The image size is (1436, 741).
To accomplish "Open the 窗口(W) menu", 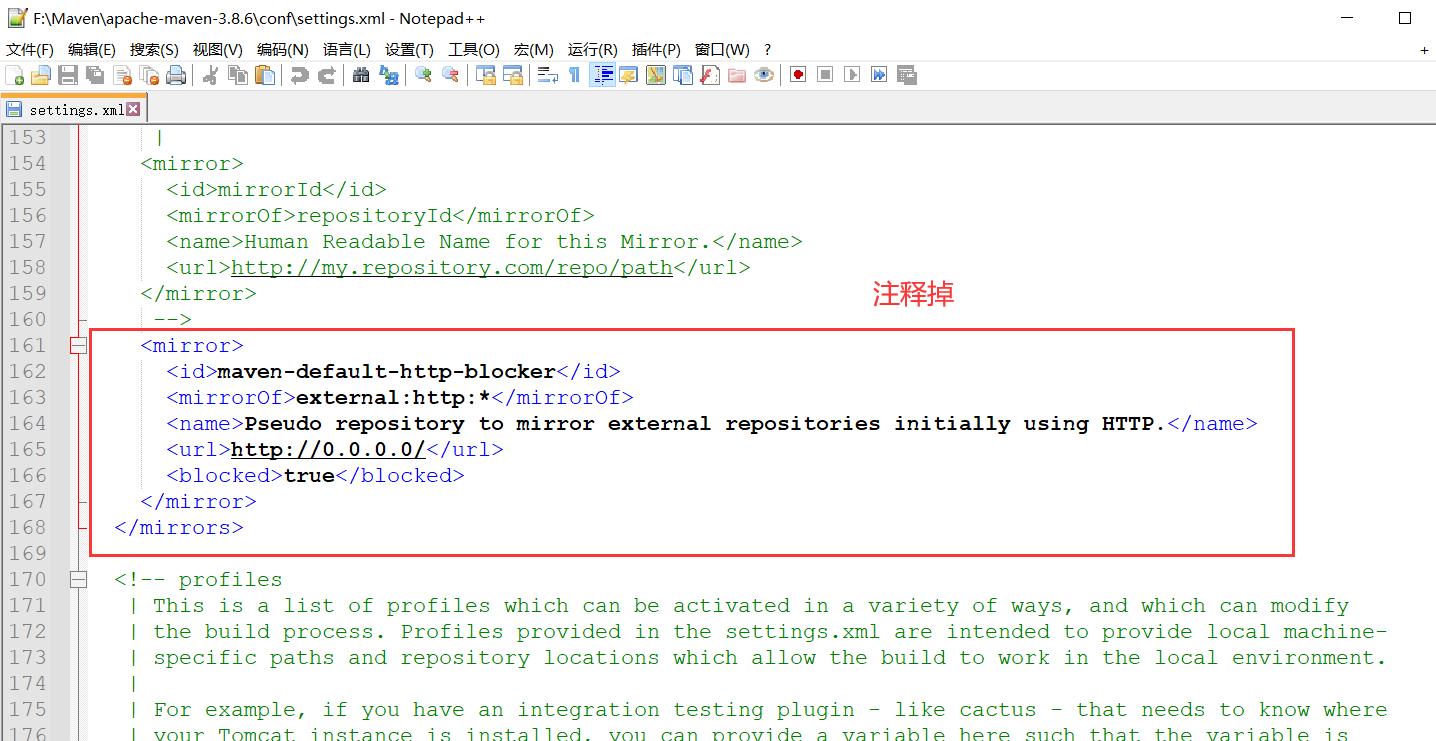I will tap(722, 50).
